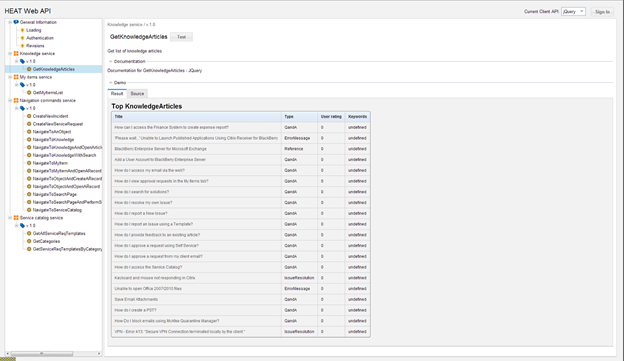The width and height of the screenshot is (624, 361).
Task: Click the Test button next to GetKnowledgeArticles
Action: [181, 37]
